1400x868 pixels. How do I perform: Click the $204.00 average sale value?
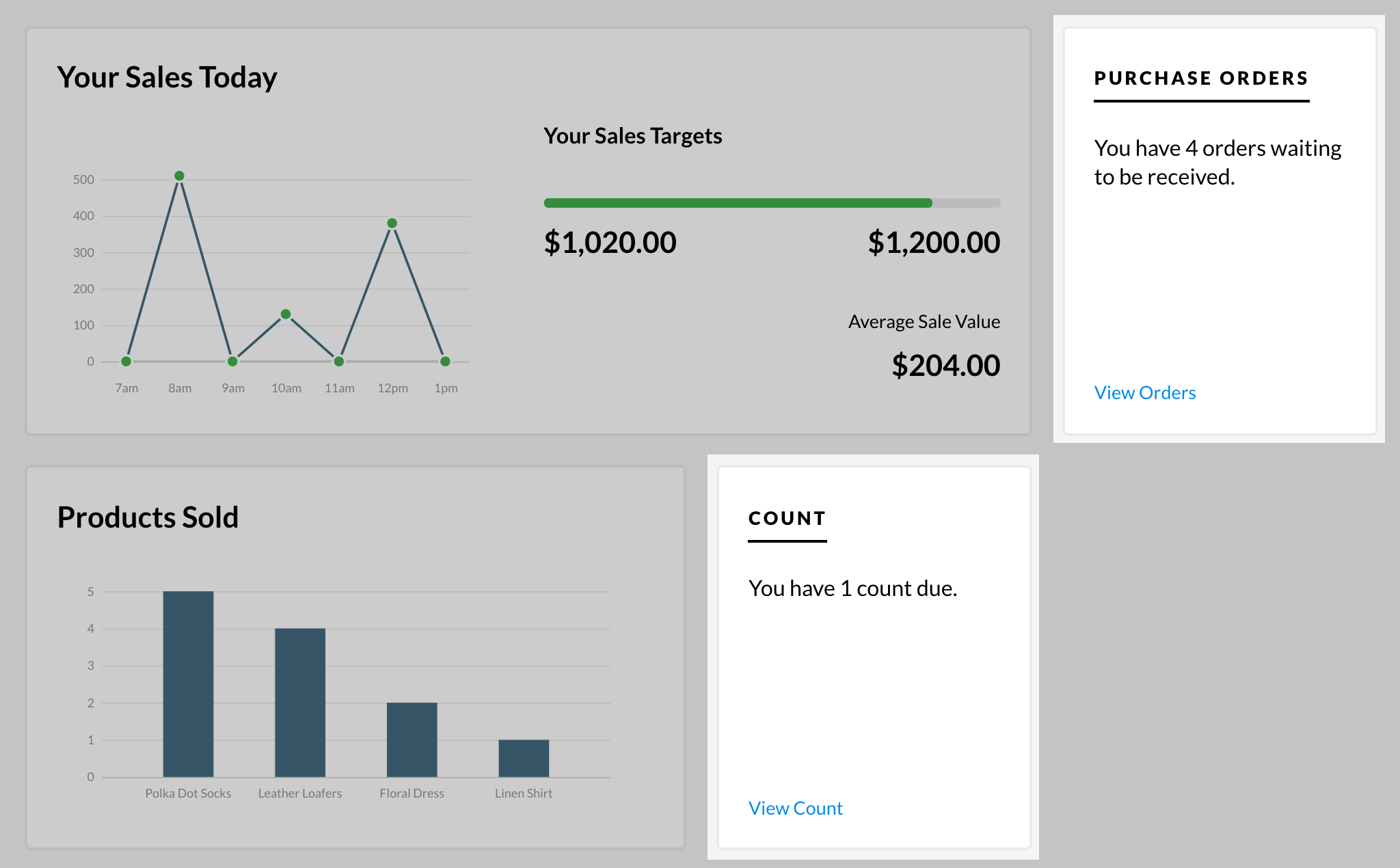(x=945, y=366)
